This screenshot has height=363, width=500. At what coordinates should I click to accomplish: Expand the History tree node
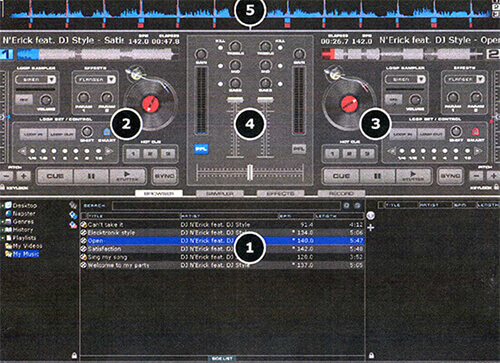3,230
